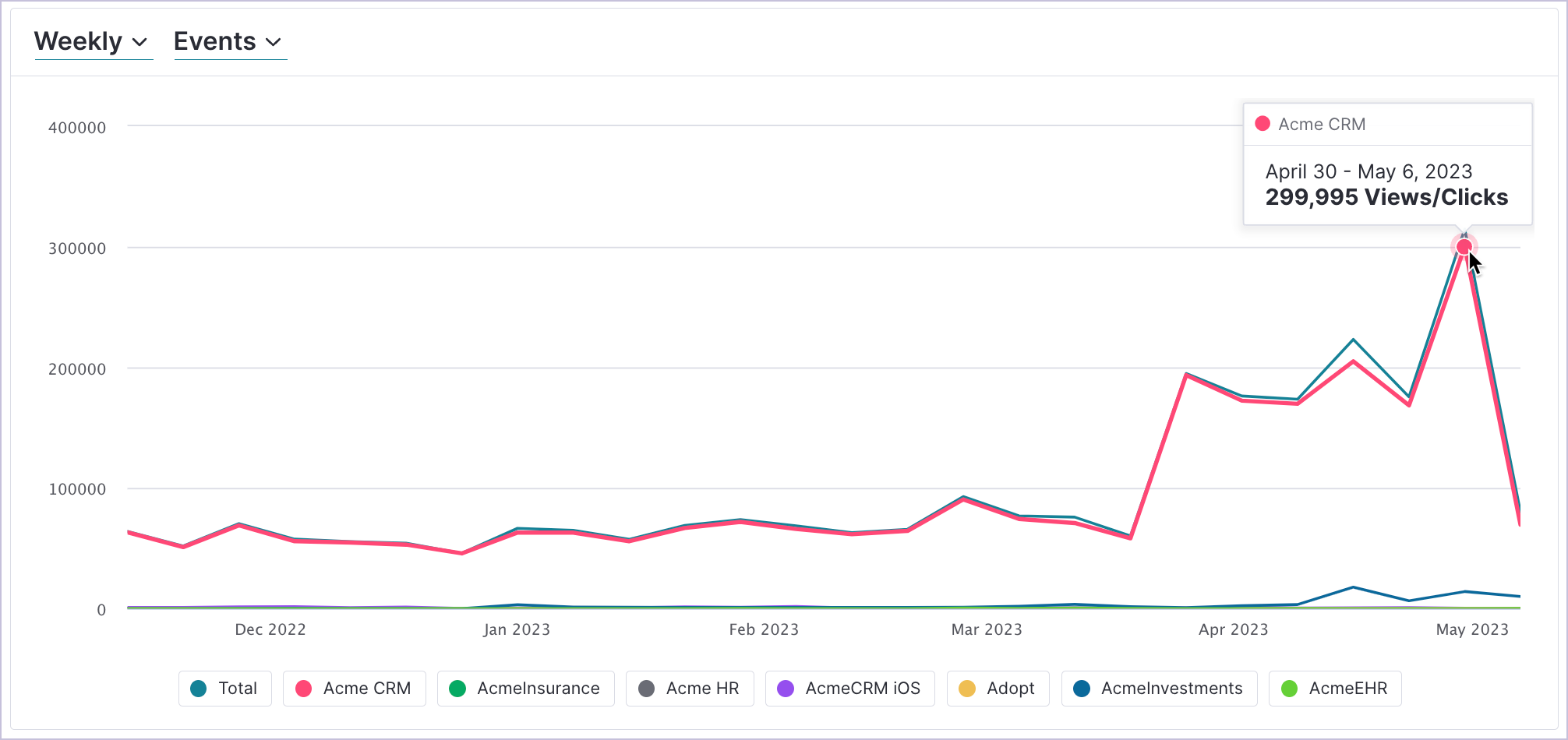Select the Apr 2023 x-axis label

[1233, 629]
